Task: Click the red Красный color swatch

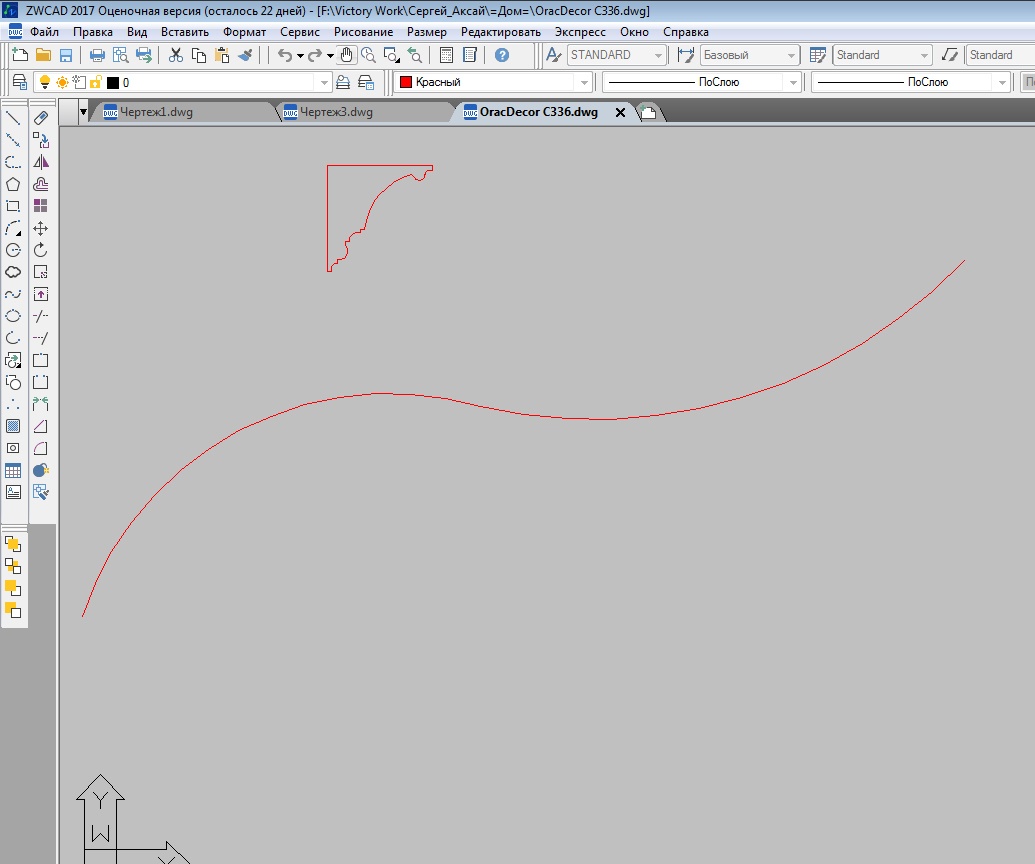Action: (x=406, y=82)
